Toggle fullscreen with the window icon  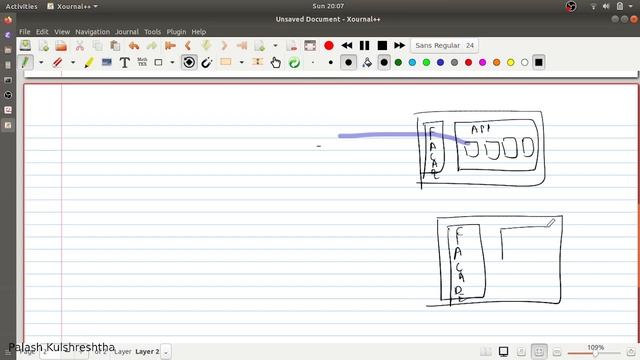[x=310, y=45]
